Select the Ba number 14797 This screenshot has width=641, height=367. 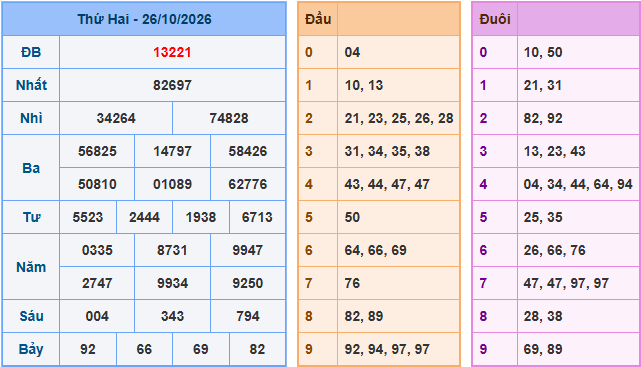(x=173, y=151)
